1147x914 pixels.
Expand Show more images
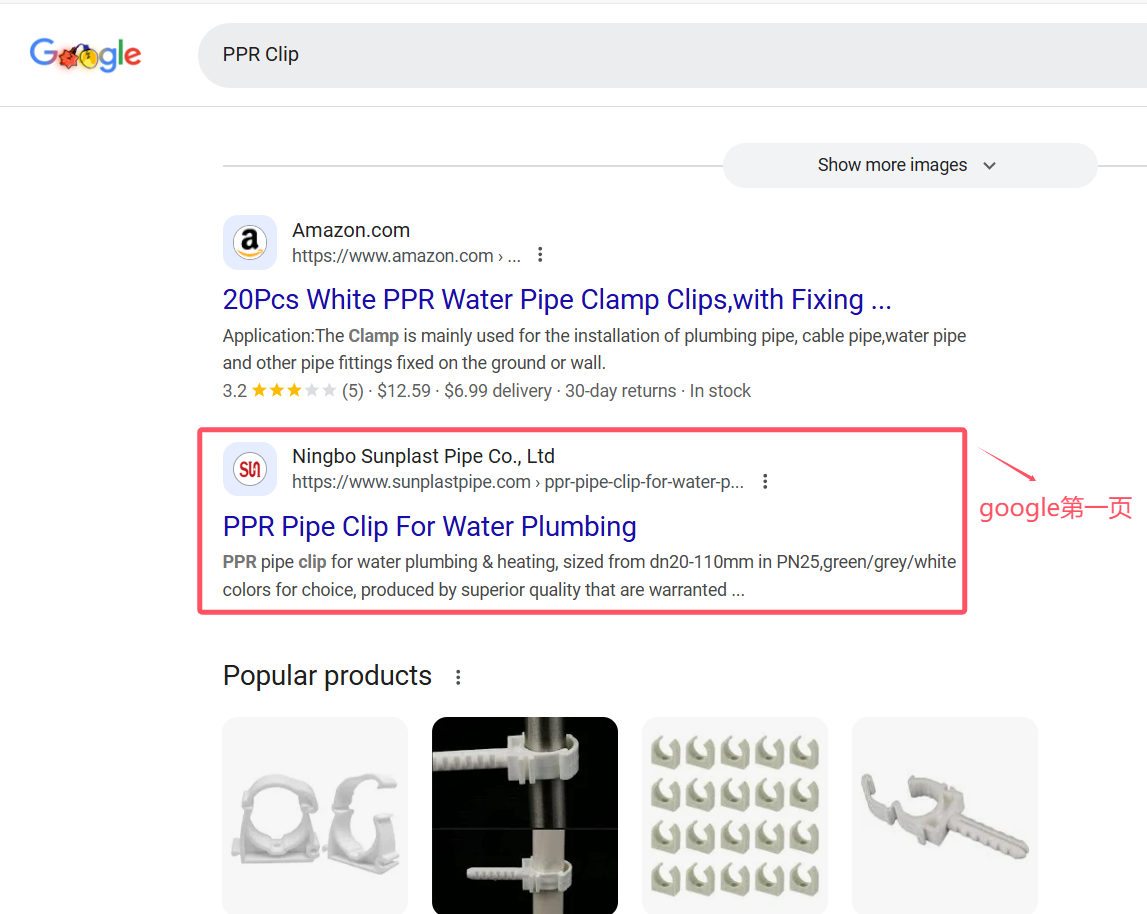click(x=910, y=165)
